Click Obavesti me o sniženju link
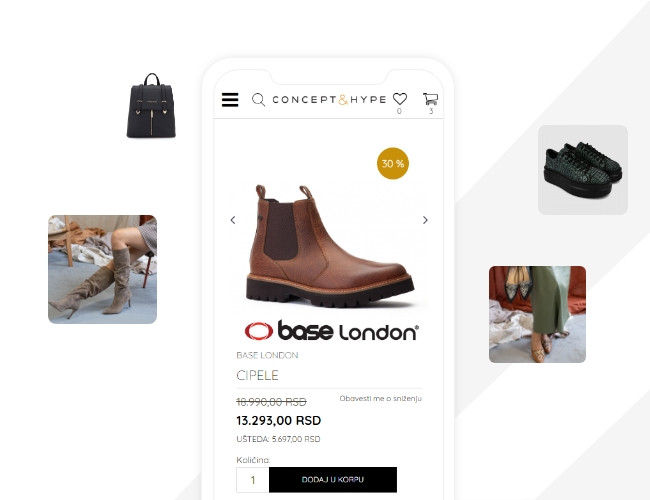This screenshot has height=500, width=650. point(380,398)
